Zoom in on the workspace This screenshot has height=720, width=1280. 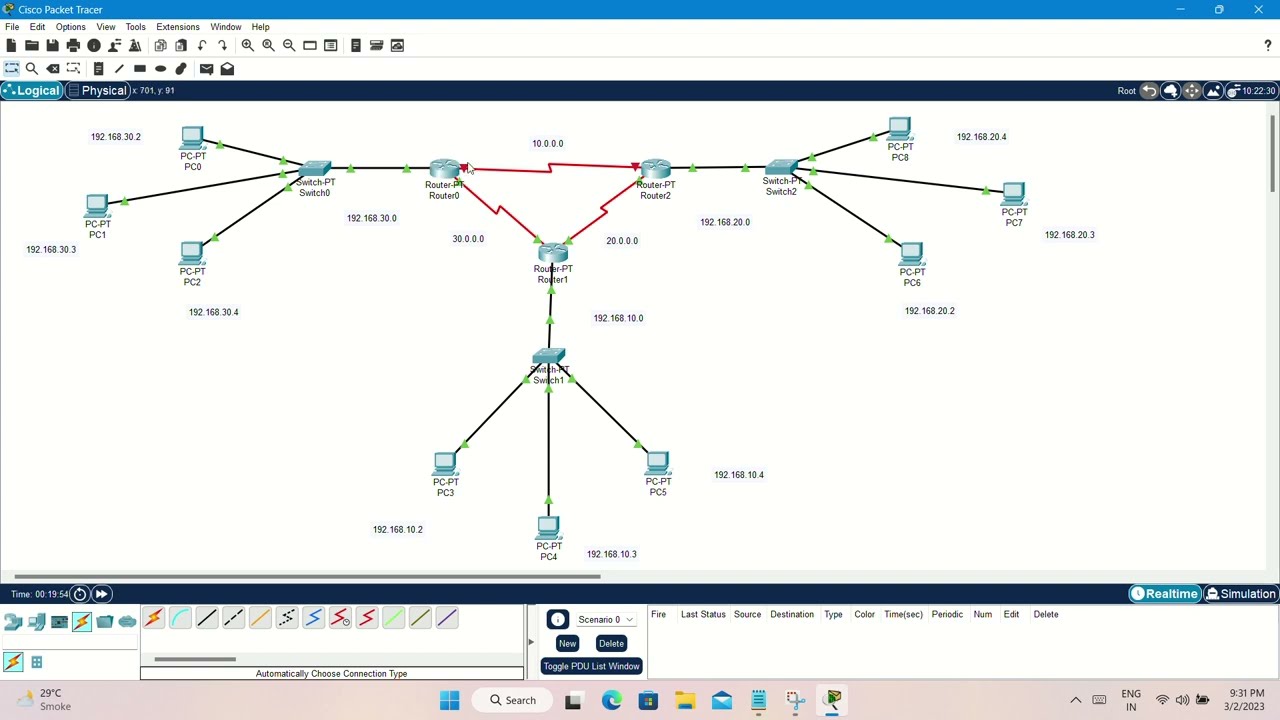247,45
